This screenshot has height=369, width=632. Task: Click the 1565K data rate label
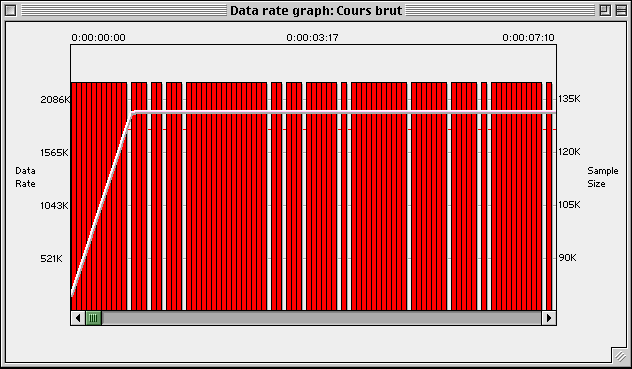(x=54, y=152)
